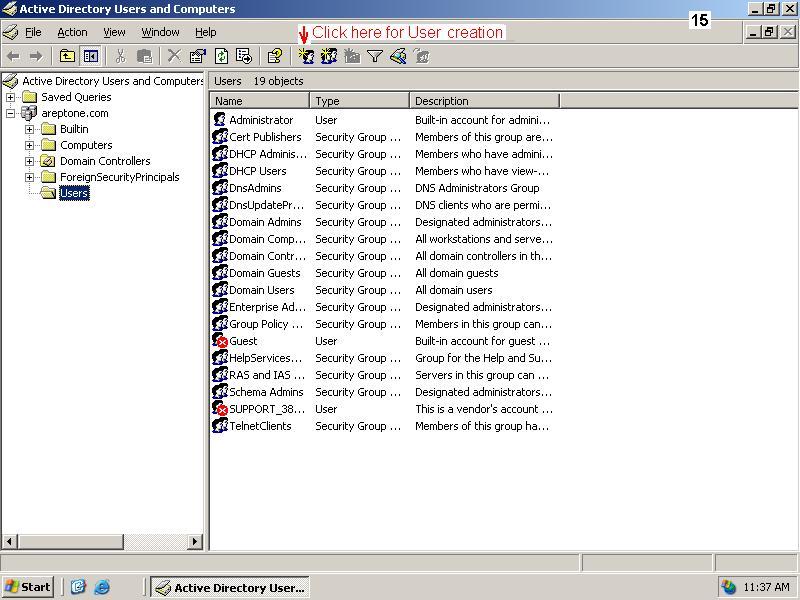800x600 pixels.
Task: Select the Cert Publishers row
Action: click(383, 137)
